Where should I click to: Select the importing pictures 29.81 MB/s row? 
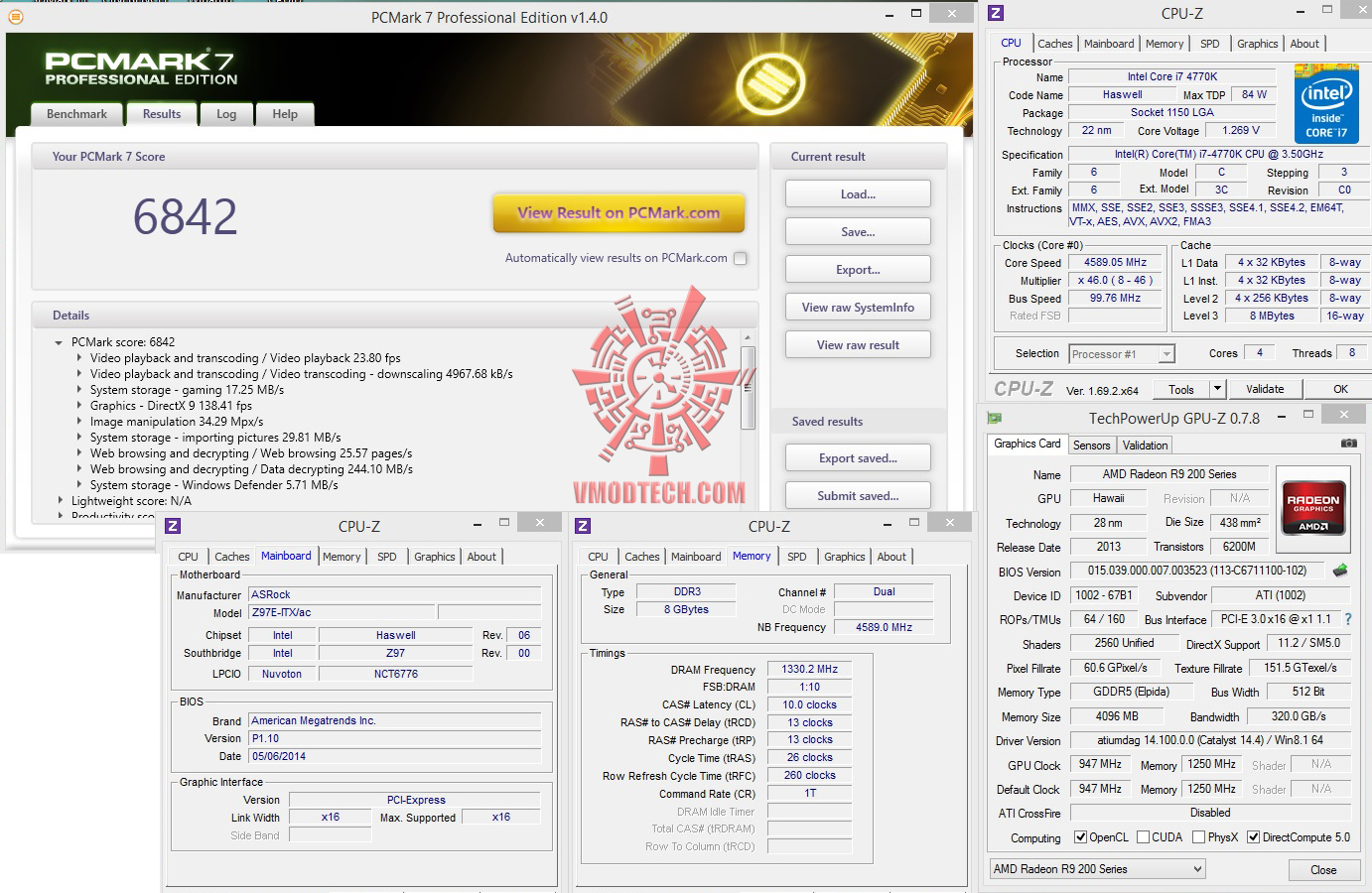pos(215,438)
